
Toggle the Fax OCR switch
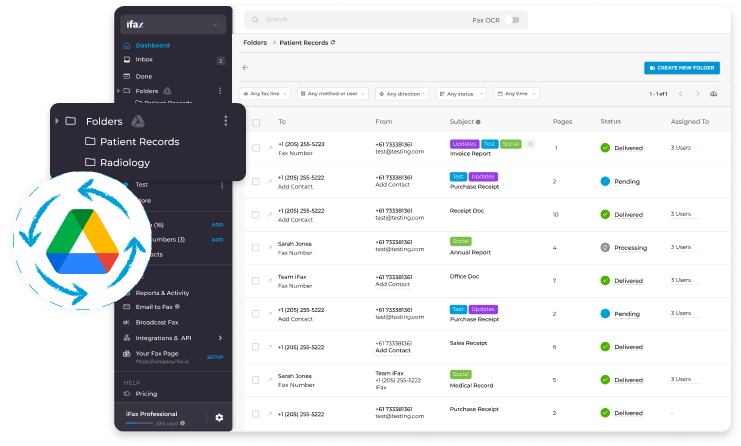[x=512, y=20]
